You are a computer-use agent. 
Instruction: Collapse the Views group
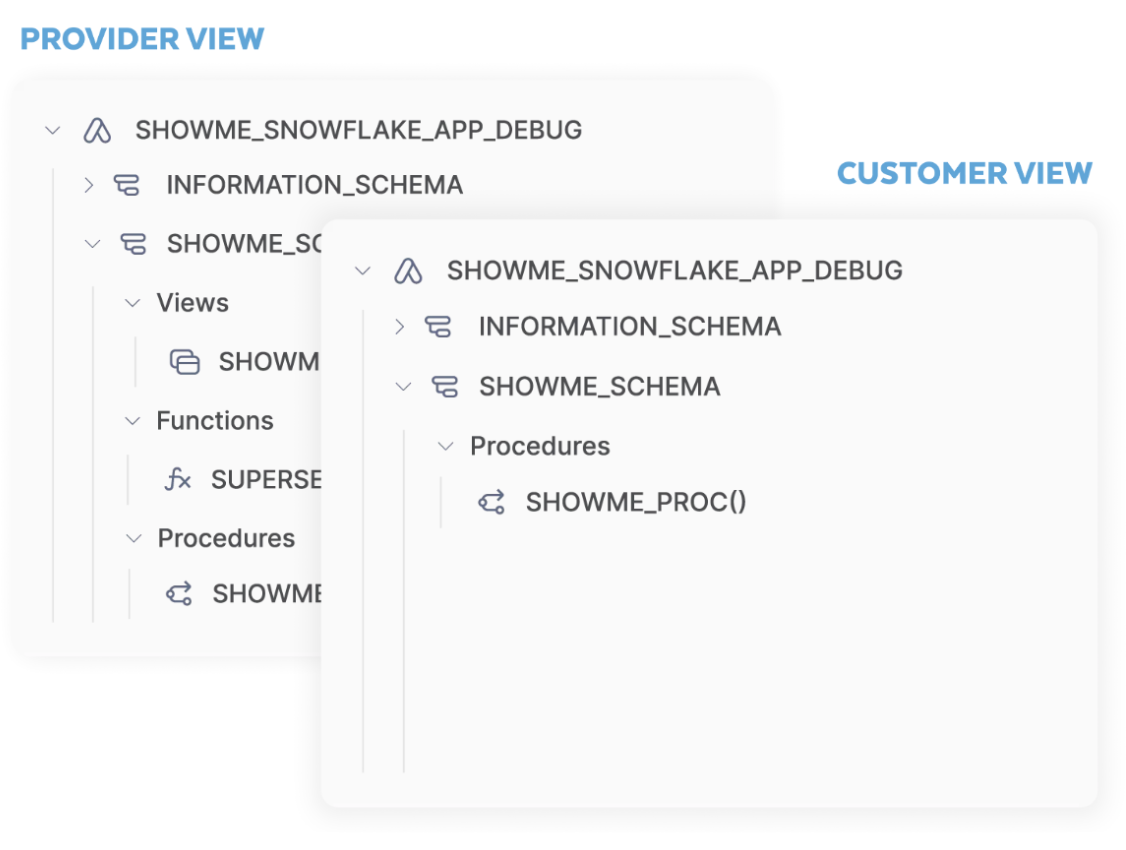[132, 303]
